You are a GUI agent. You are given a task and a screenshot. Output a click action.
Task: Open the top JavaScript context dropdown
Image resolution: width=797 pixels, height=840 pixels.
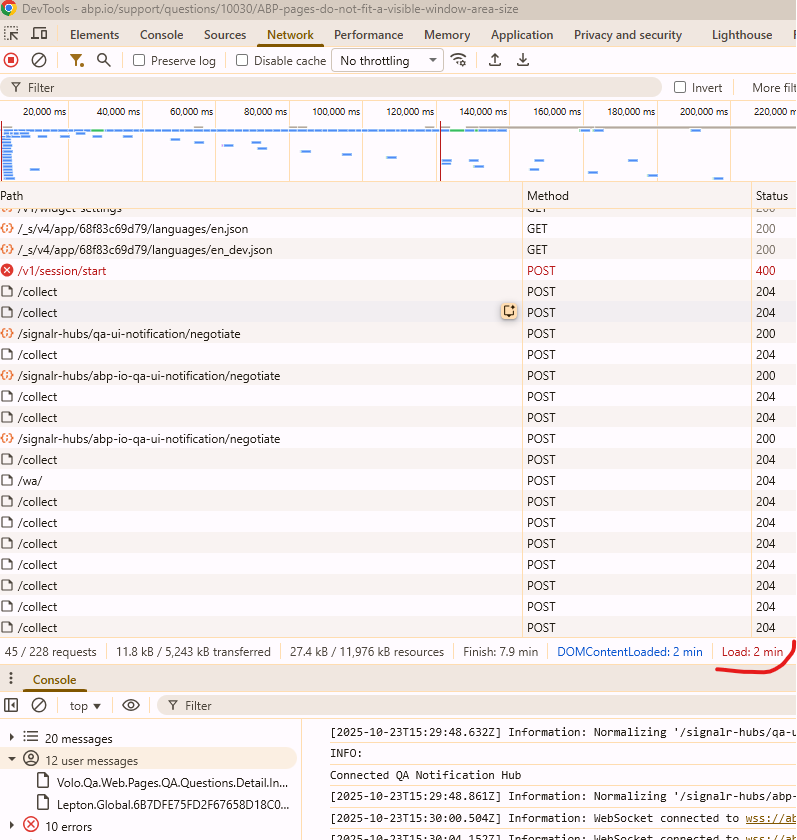[x=86, y=705]
